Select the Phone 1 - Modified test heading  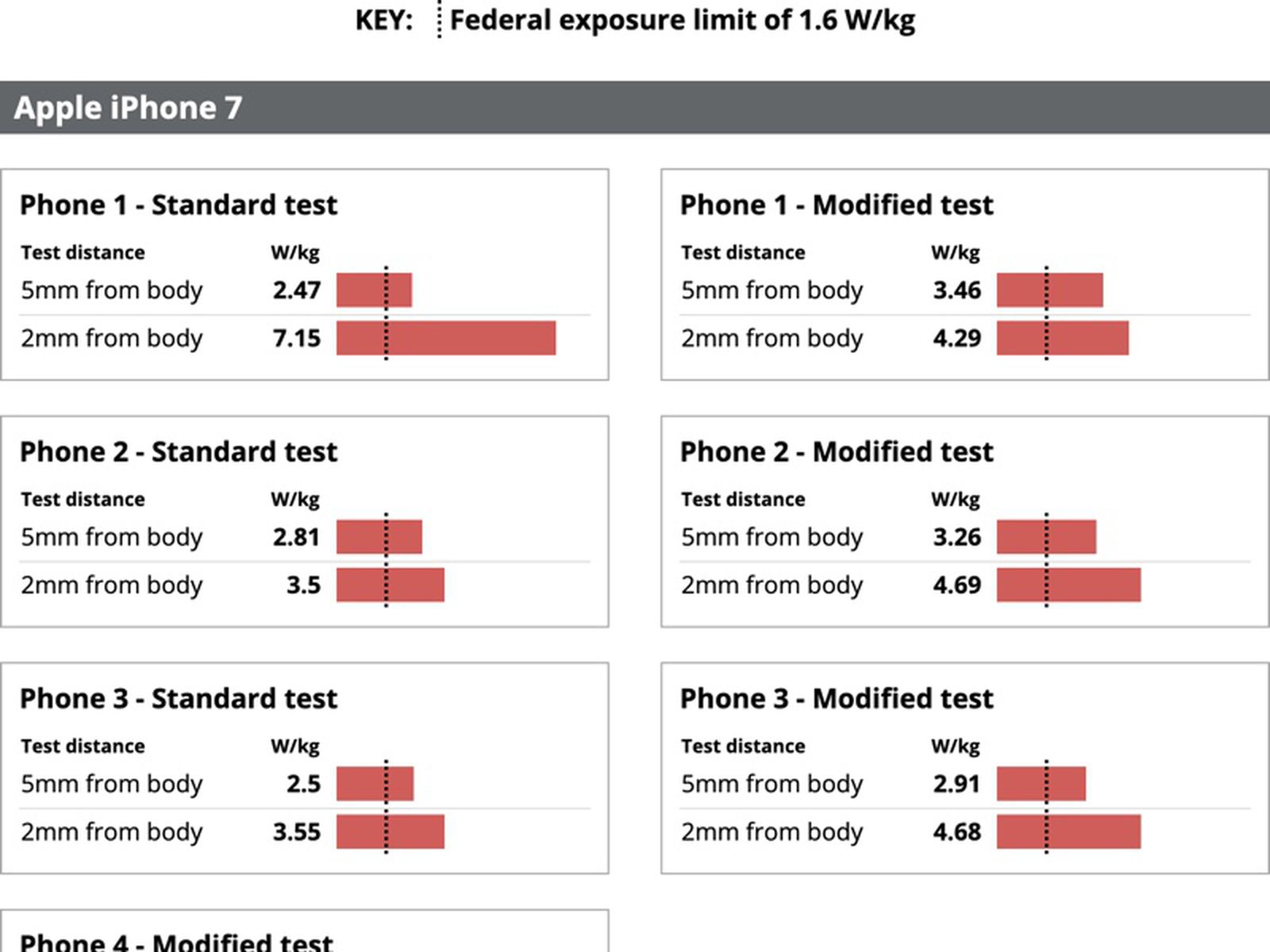coord(837,205)
